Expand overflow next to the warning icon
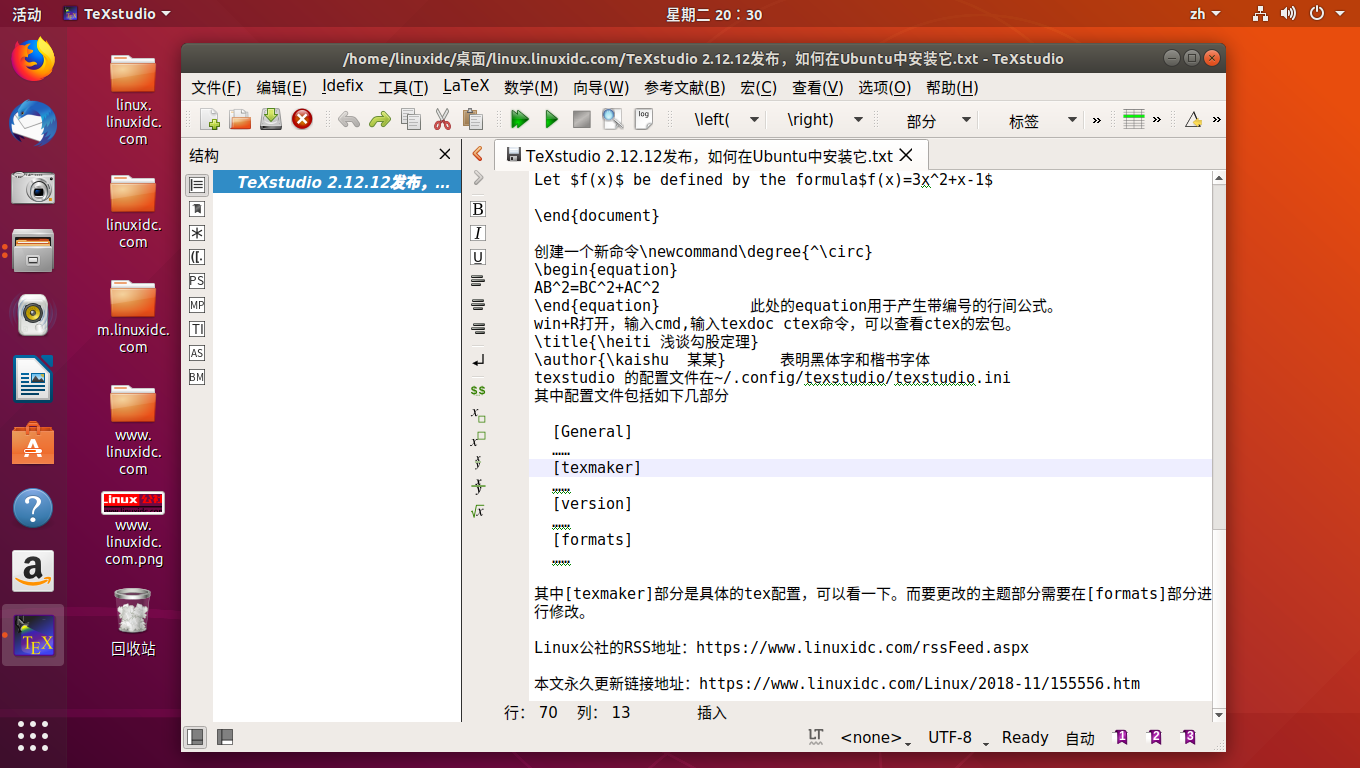The height and width of the screenshot is (768, 1360). [x=1217, y=120]
